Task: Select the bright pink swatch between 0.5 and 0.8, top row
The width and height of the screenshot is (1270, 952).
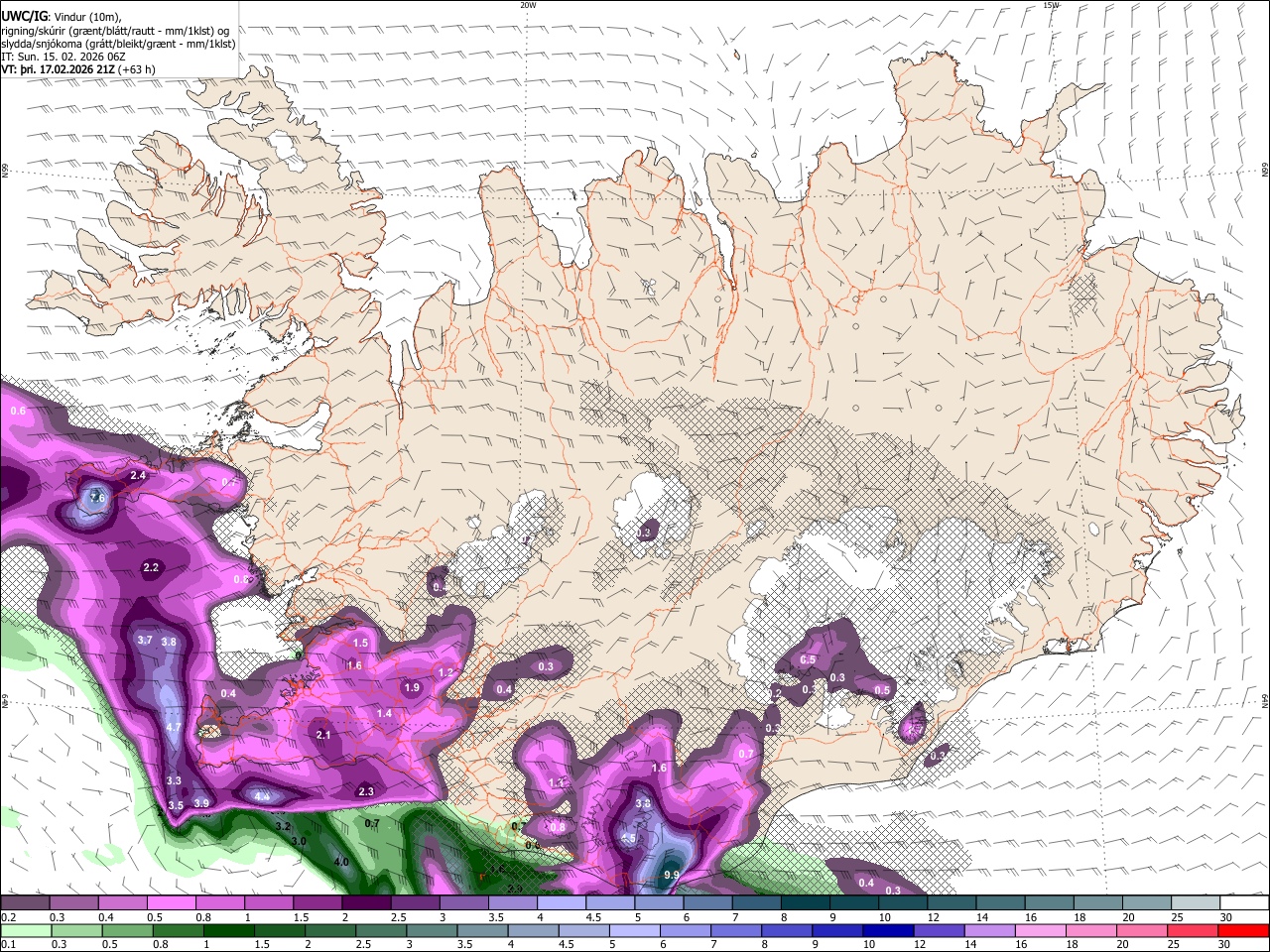Action: (171, 902)
